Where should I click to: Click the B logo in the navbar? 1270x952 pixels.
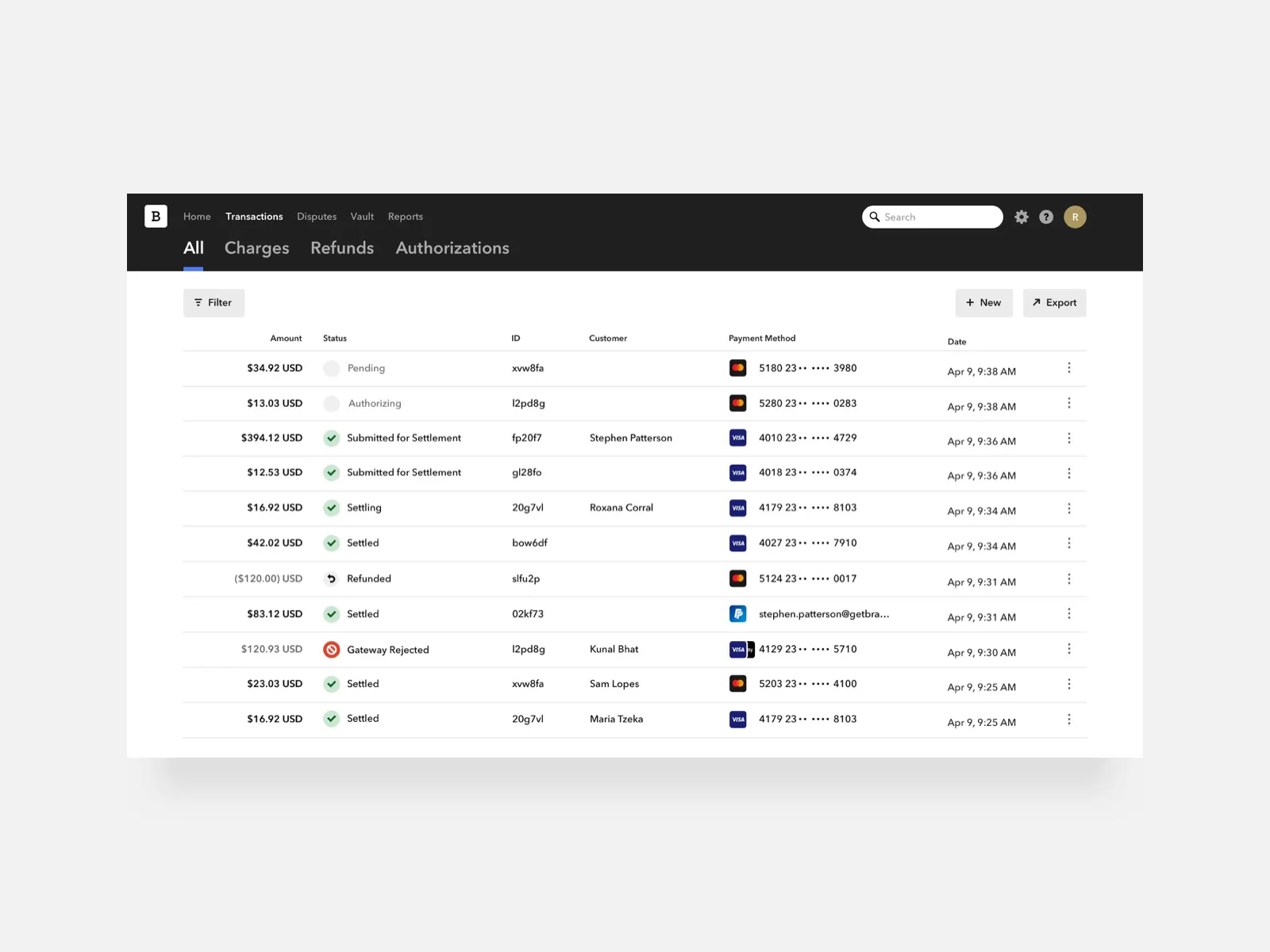click(x=156, y=216)
